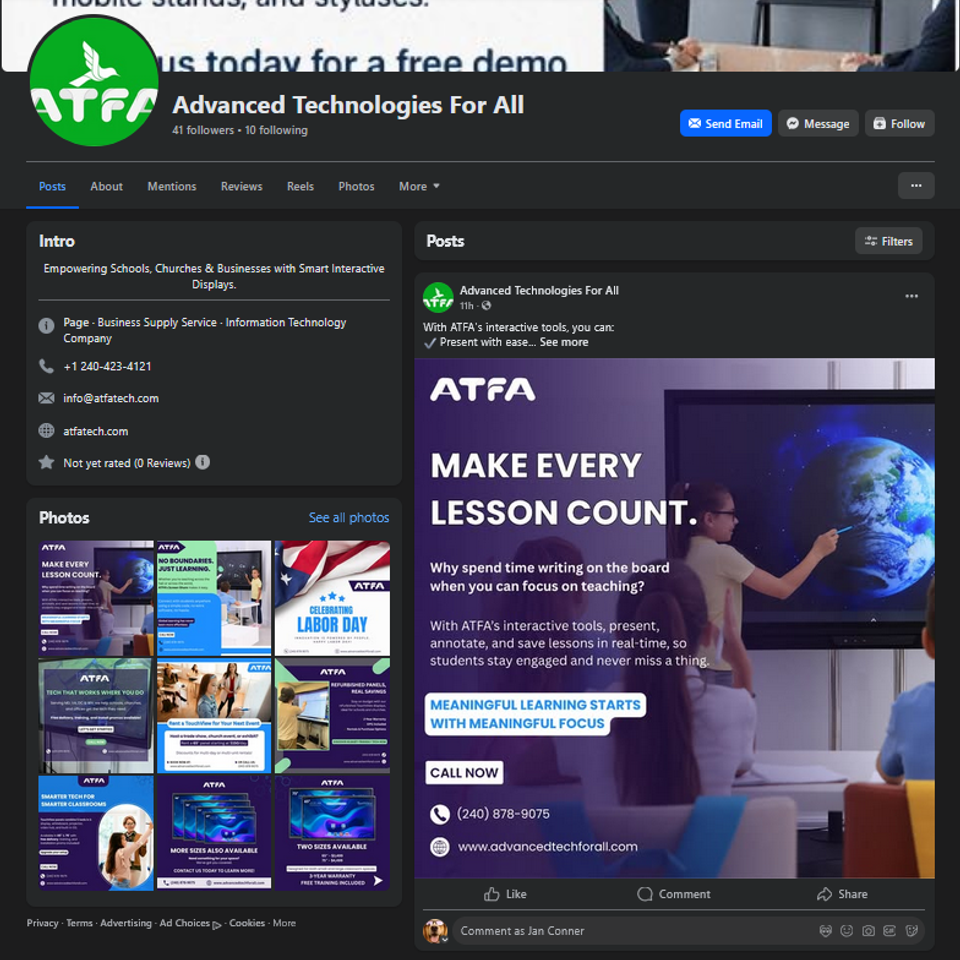The image size is (960, 960).
Task: Open the post Filters button
Action: 888,241
